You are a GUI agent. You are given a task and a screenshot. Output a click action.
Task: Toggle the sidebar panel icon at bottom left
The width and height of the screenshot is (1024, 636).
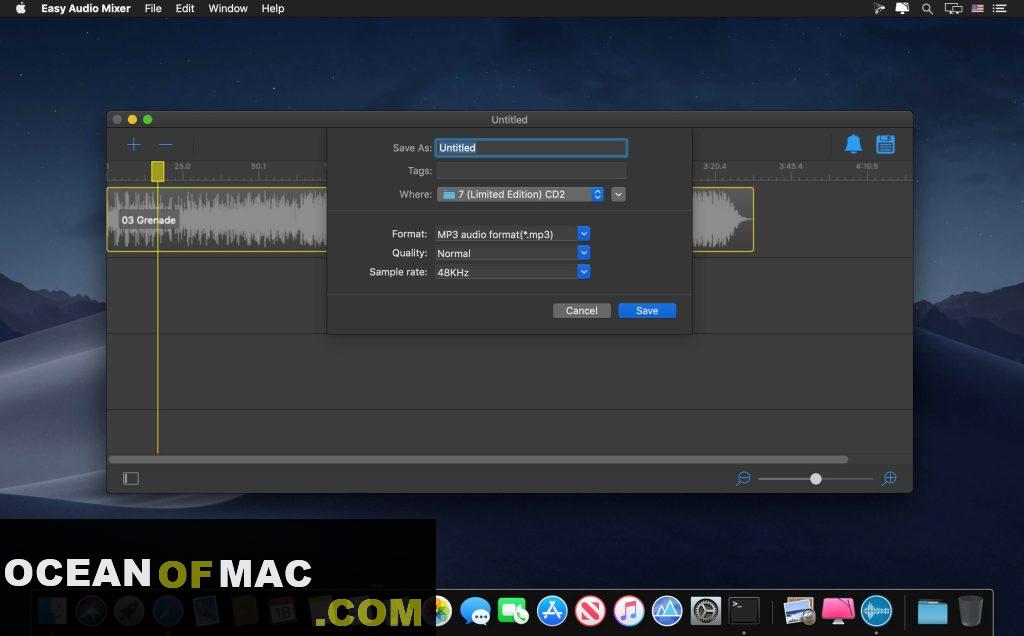tap(131, 479)
